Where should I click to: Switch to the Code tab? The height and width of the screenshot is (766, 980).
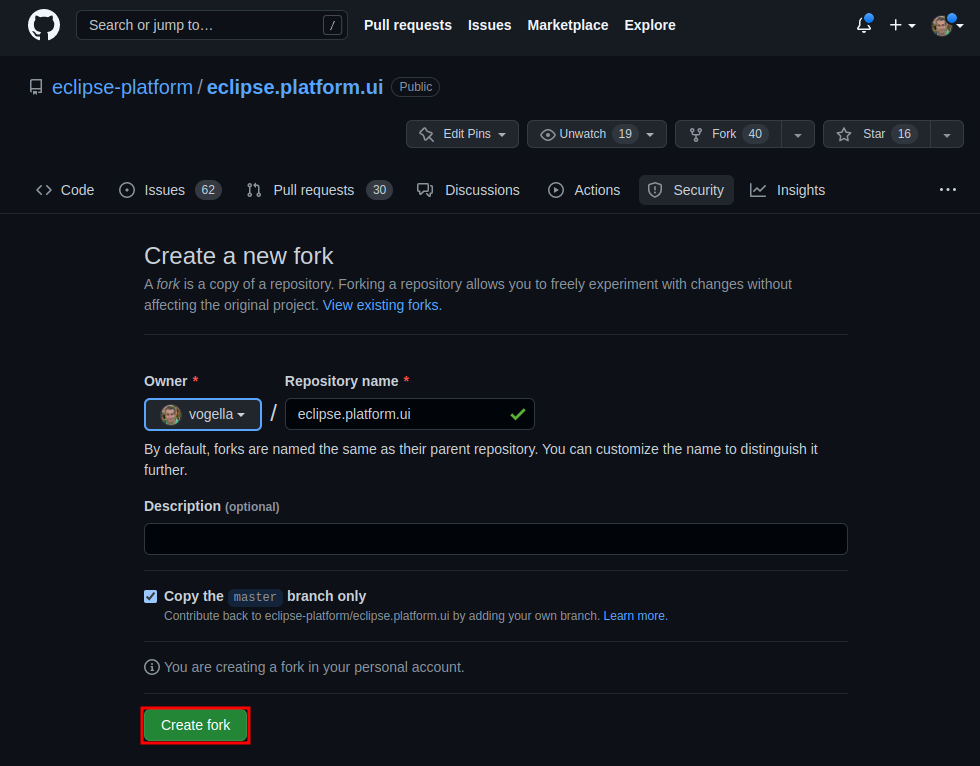click(65, 190)
